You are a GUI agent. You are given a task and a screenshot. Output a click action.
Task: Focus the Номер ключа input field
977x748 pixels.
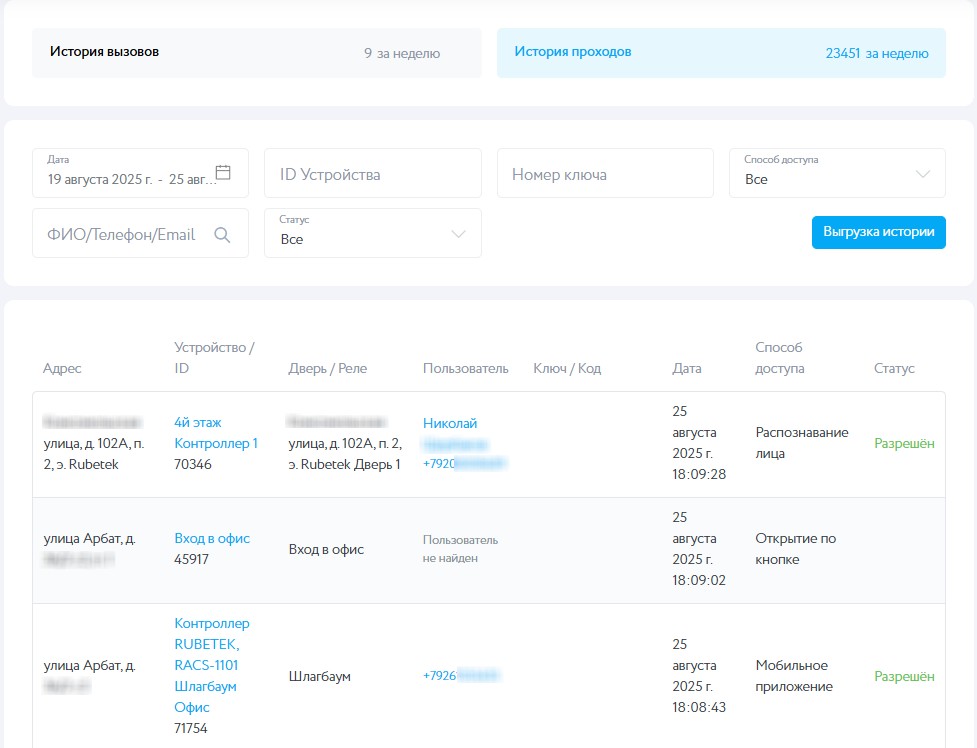coord(604,174)
